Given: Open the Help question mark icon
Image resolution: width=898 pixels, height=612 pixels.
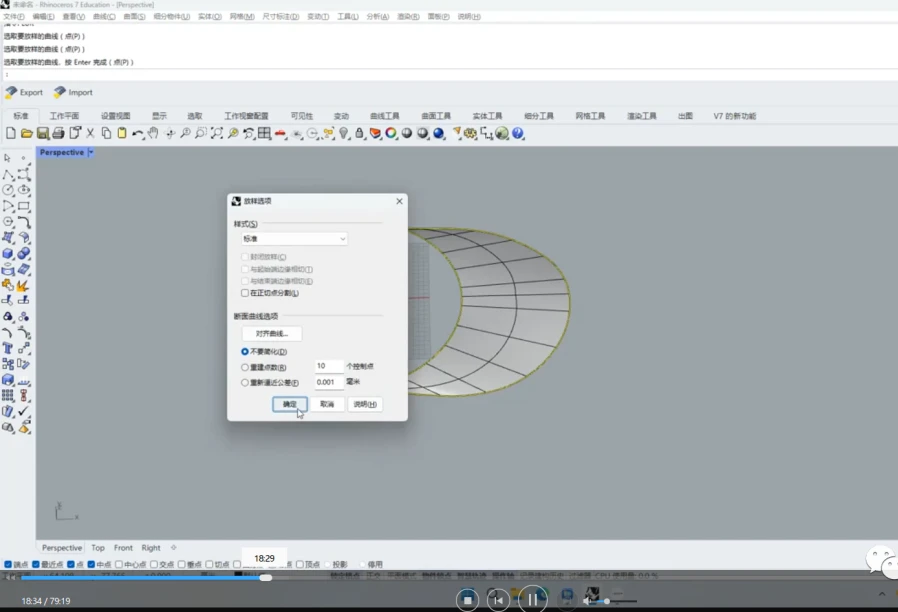Looking at the screenshot, I should tap(518, 133).
